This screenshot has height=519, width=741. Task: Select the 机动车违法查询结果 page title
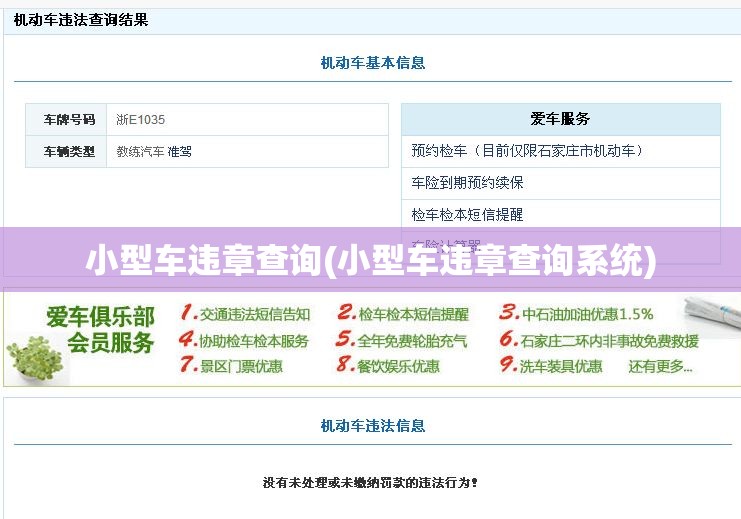tap(81, 20)
